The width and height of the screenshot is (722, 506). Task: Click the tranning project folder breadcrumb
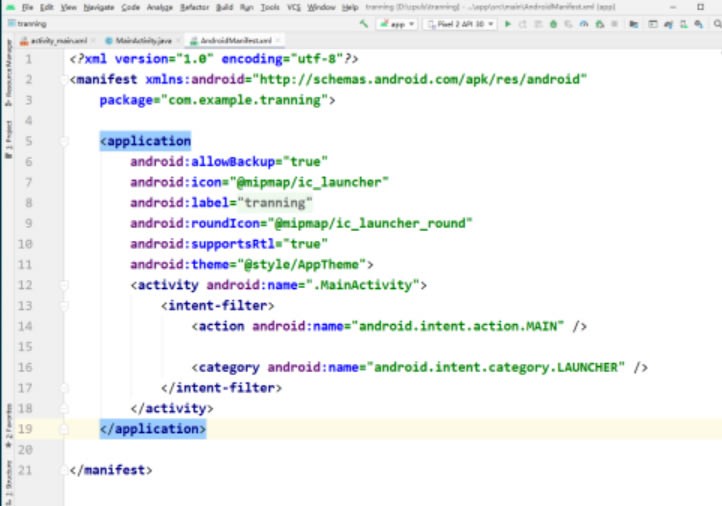click(x=28, y=23)
